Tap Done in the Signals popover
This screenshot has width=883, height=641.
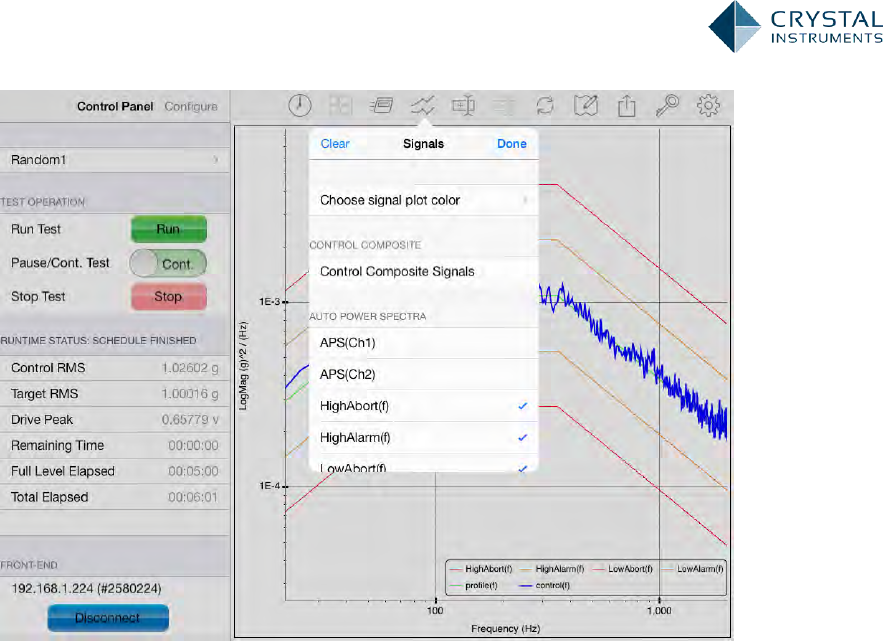coord(511,144)
